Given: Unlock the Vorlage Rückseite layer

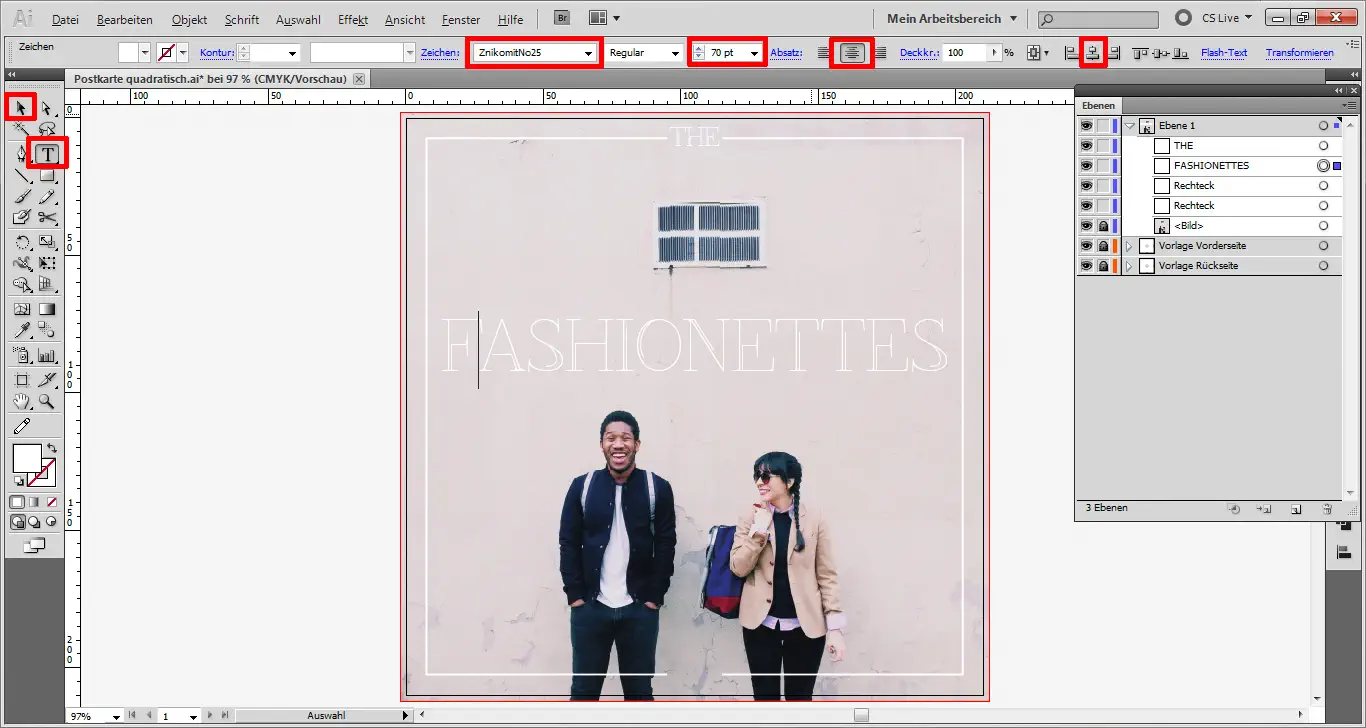Looking at the screenshot, I should pyautogui.click(x=1103, y=265).
